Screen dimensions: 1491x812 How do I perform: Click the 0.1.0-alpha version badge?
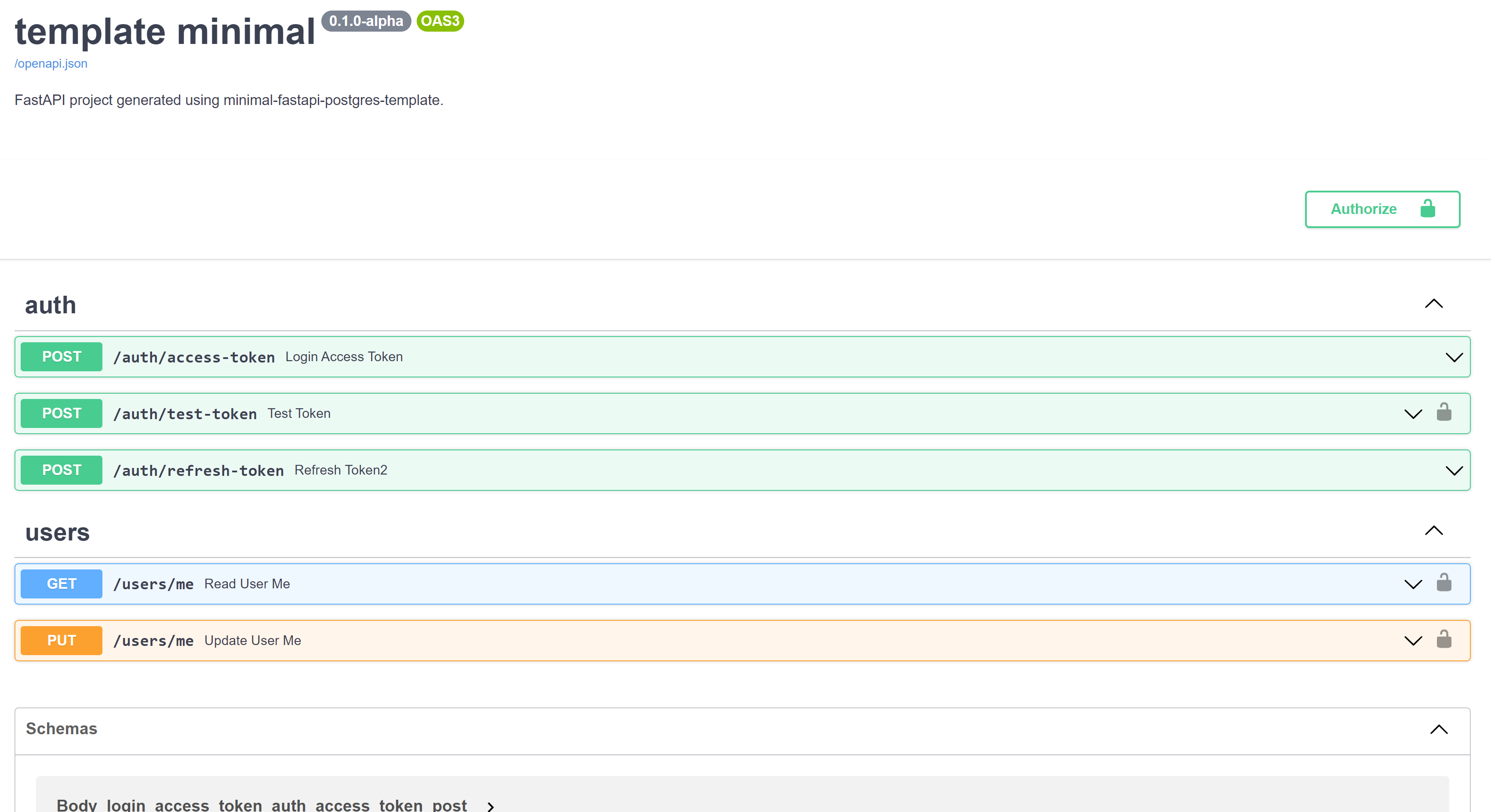[x=366, y=22]
